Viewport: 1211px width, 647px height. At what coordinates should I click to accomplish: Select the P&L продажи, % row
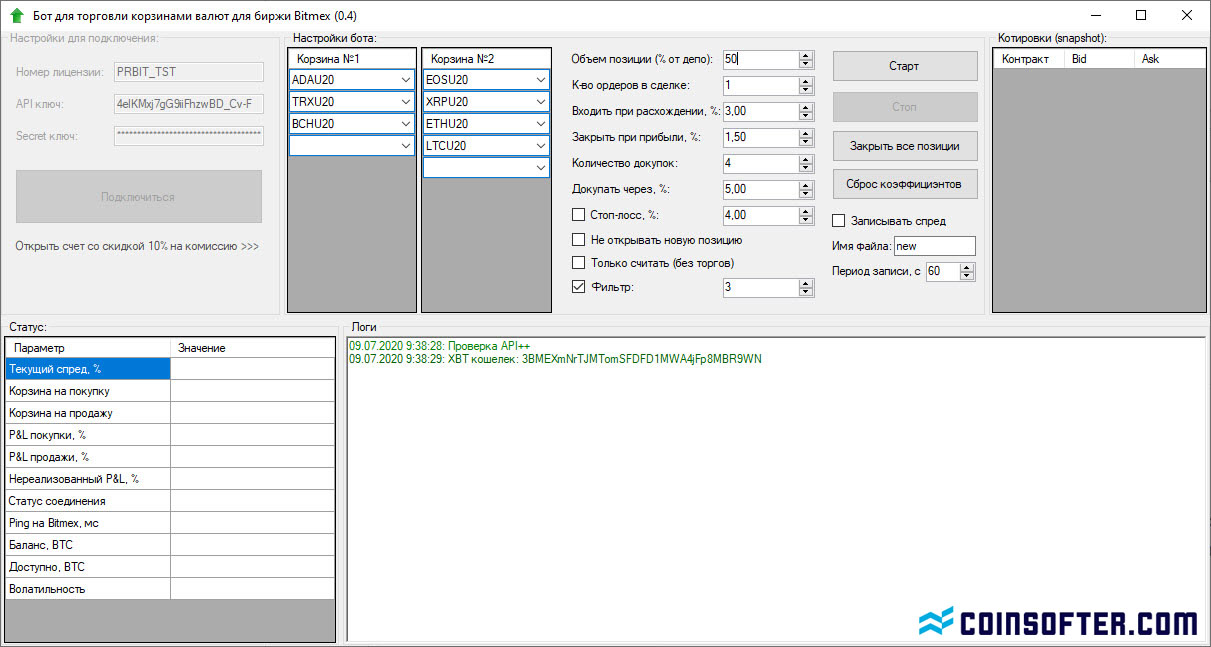(x=170, y=457)
